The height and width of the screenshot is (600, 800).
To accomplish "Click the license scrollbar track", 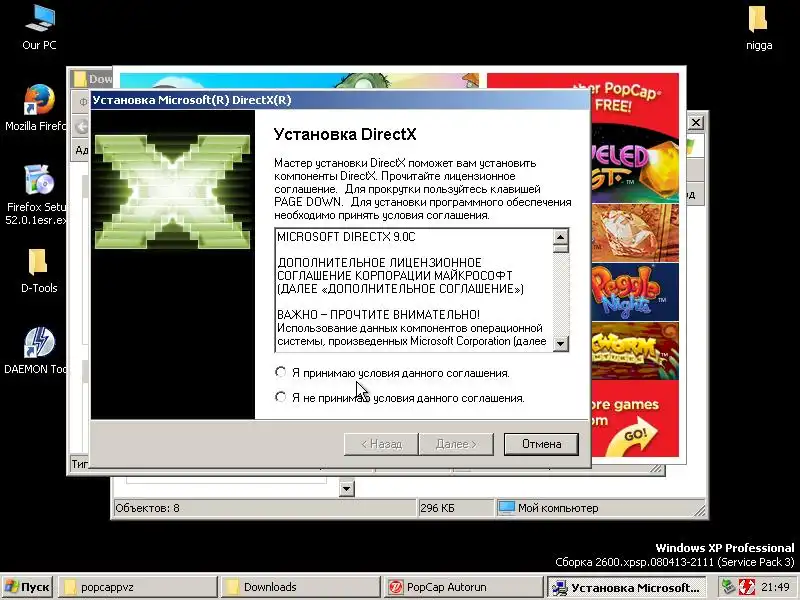I will click(561, 294).
